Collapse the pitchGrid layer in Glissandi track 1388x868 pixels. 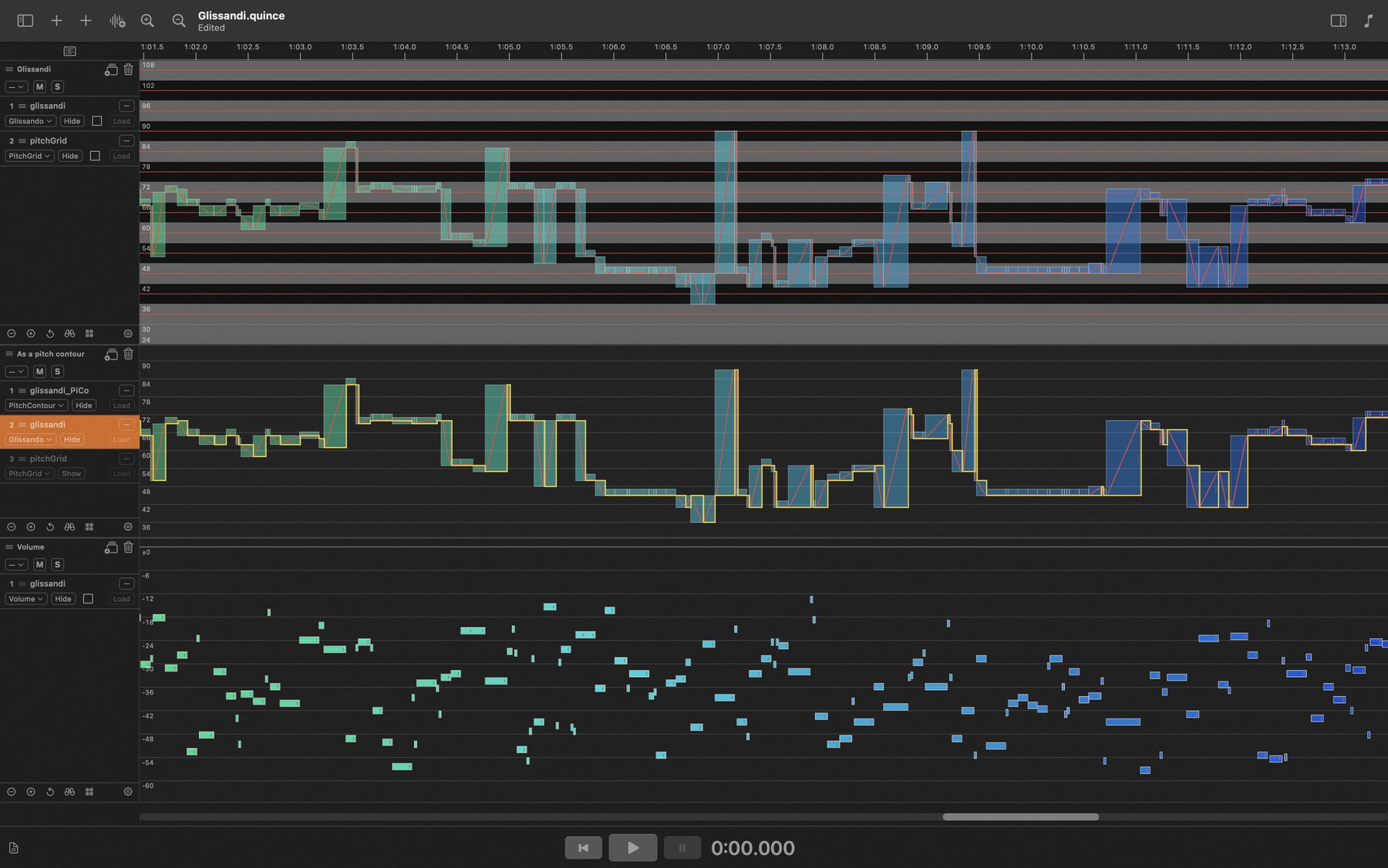click(x=126, y=141)
